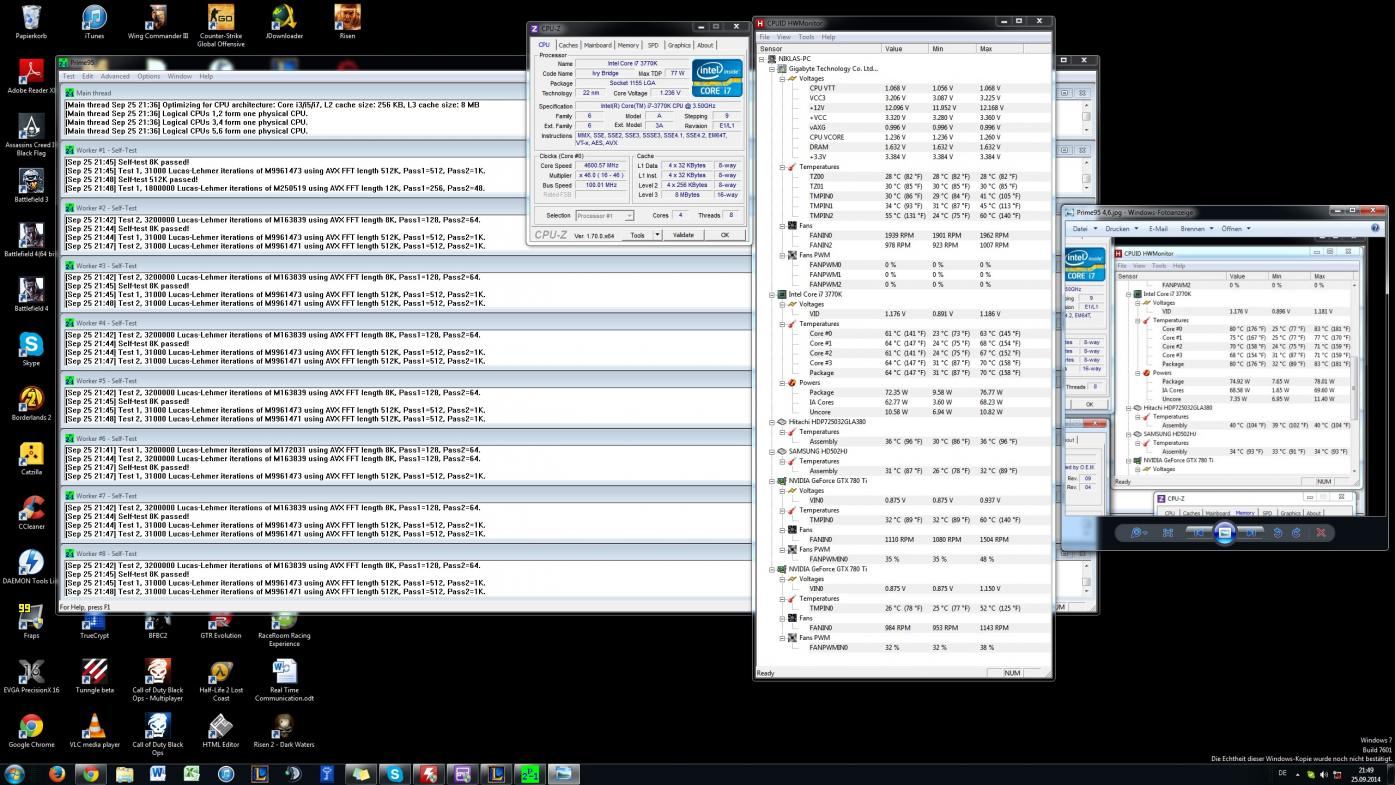
Task: Rotate image clockwise in Fotoanzeige
Action: [x=1297, y=533]
